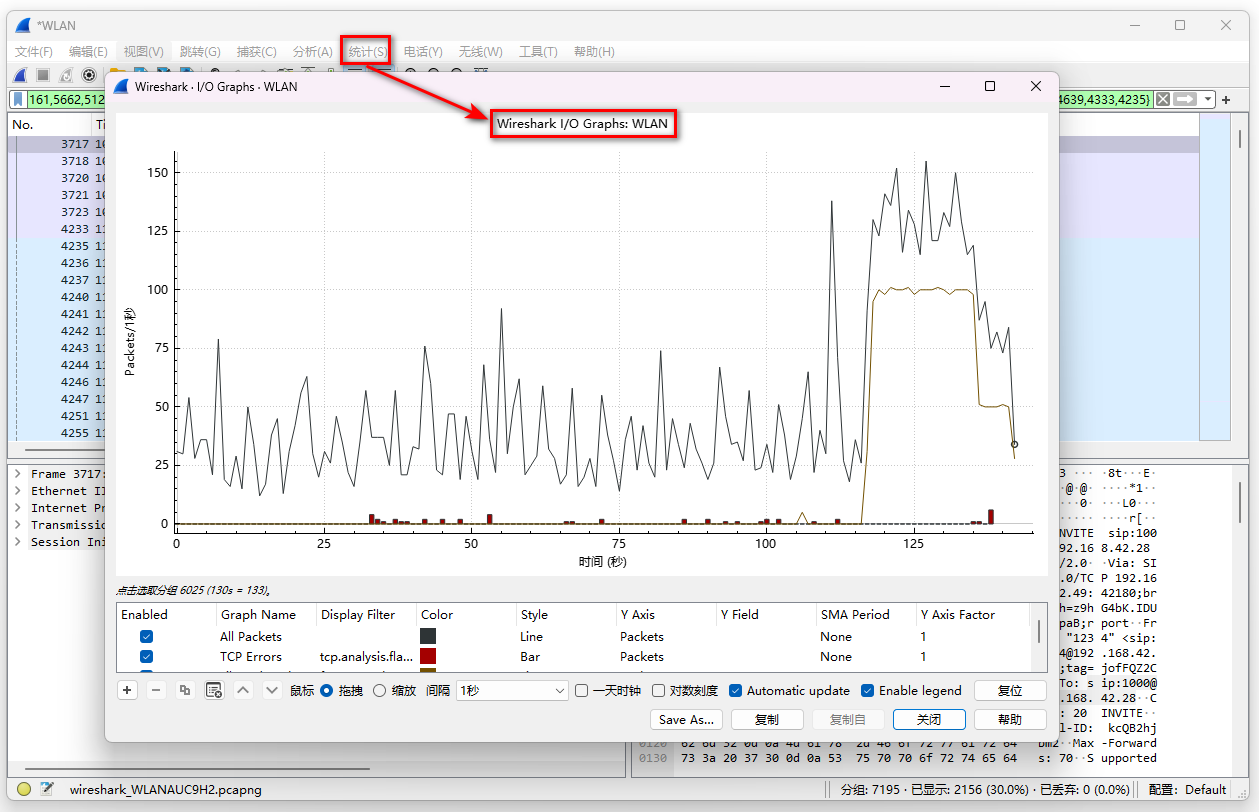Enable 对数刻度 checkbox
The width and height of the screenshot is (1259, 812).
[658, 690]
